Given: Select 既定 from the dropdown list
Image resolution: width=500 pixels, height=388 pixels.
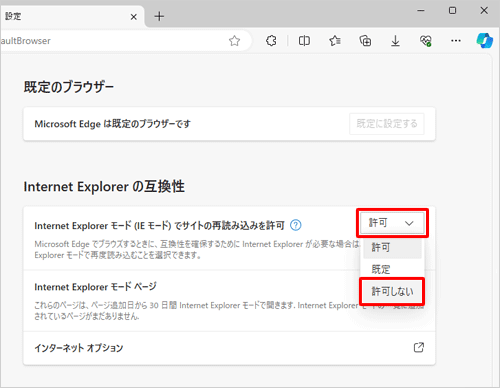Looking at the screenshot, I should (x=392, y=269).
